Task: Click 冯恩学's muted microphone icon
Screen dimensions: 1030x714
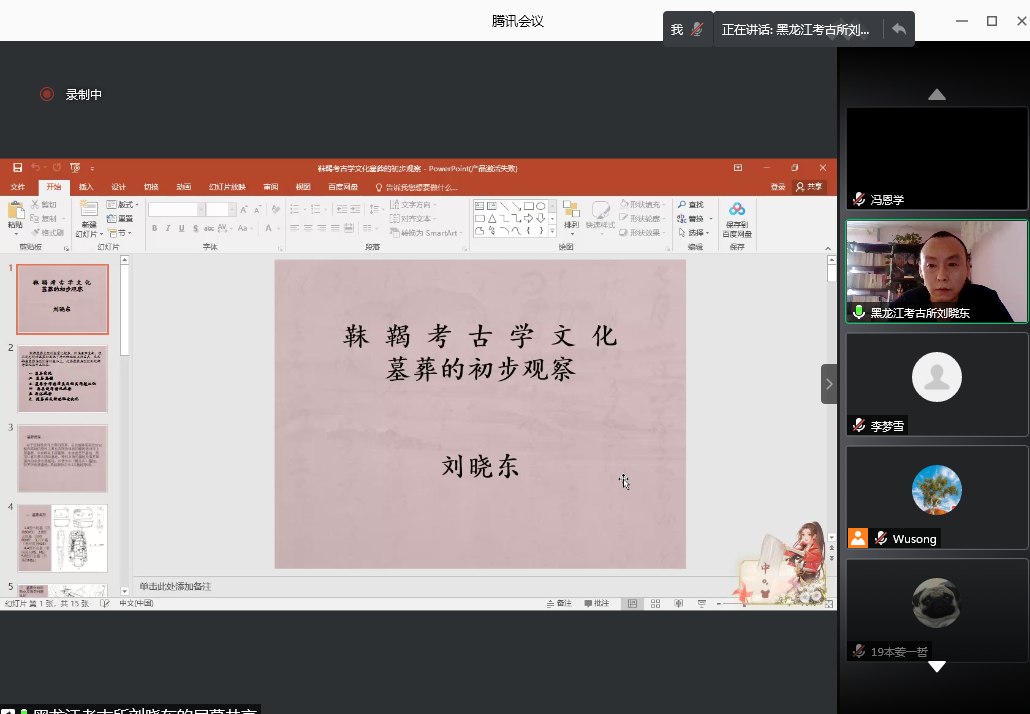Action: pyautogui.click(x=858, y=200)
